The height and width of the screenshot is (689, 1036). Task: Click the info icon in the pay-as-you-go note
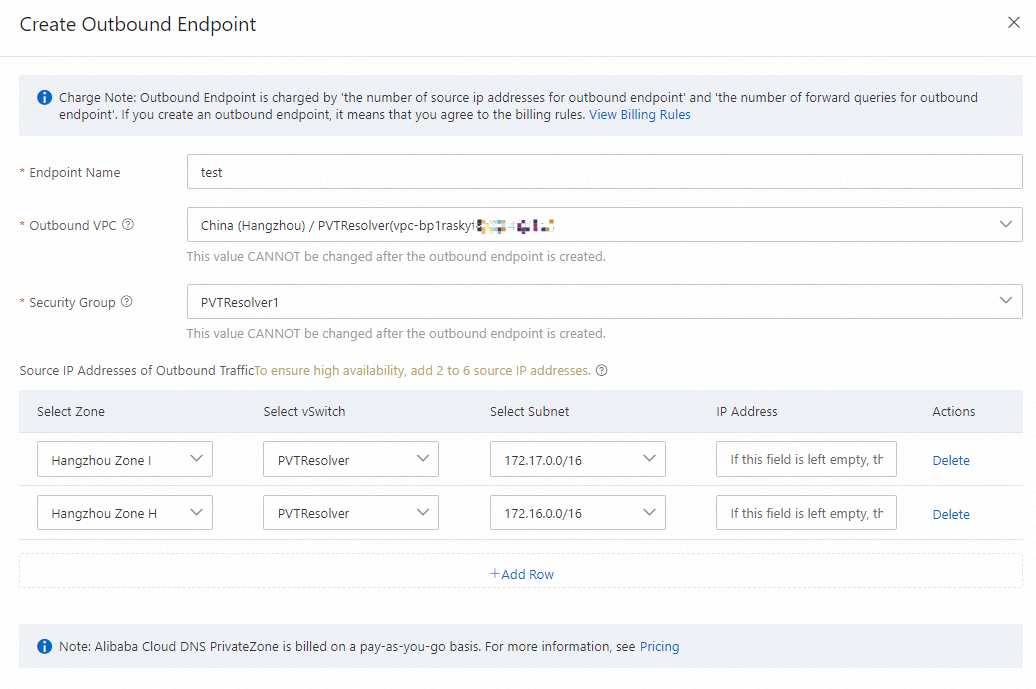click(44, 647)
